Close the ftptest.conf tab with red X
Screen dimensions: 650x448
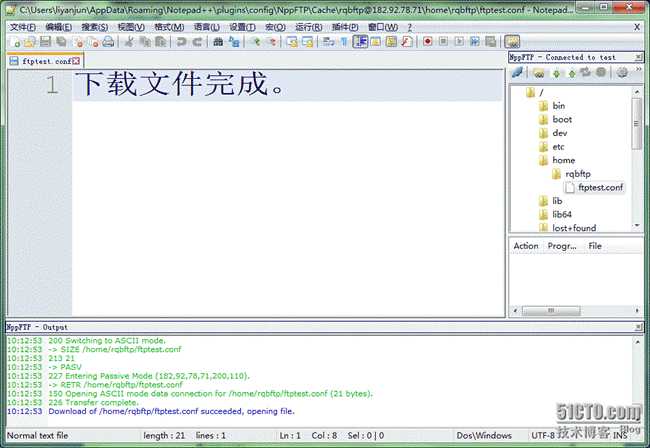pyautogui.click(x=76, y=61)
